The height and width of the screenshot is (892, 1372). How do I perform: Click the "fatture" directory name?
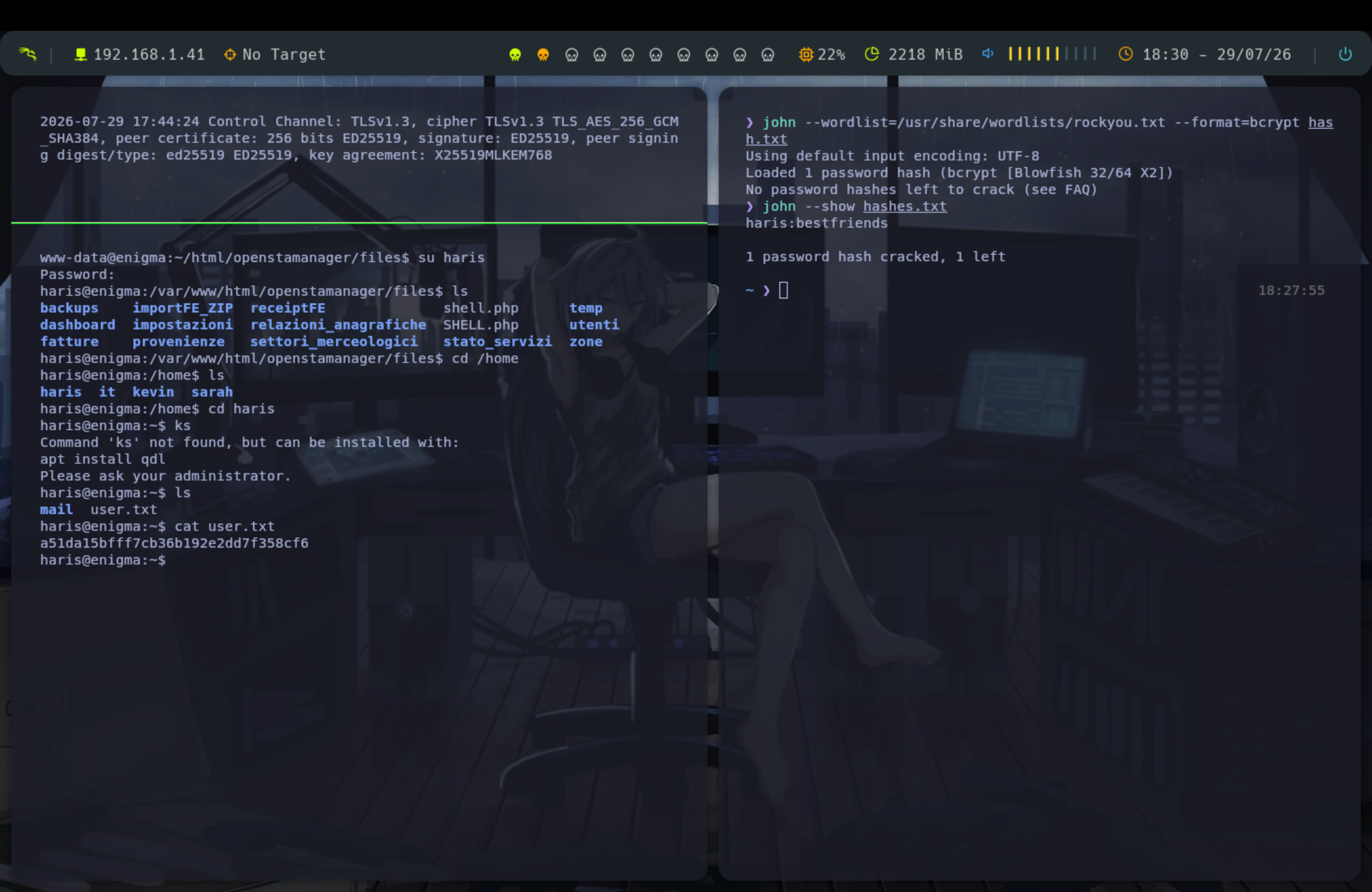click(69, 341)
